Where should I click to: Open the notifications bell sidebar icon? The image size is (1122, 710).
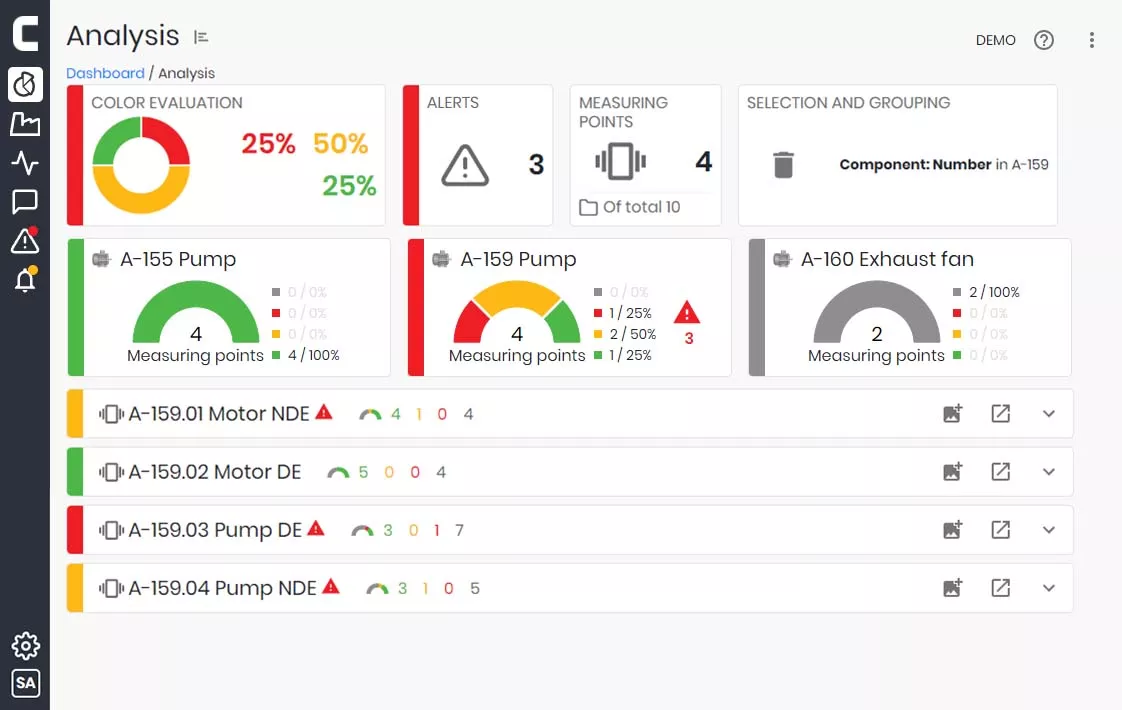coord(25,280)
